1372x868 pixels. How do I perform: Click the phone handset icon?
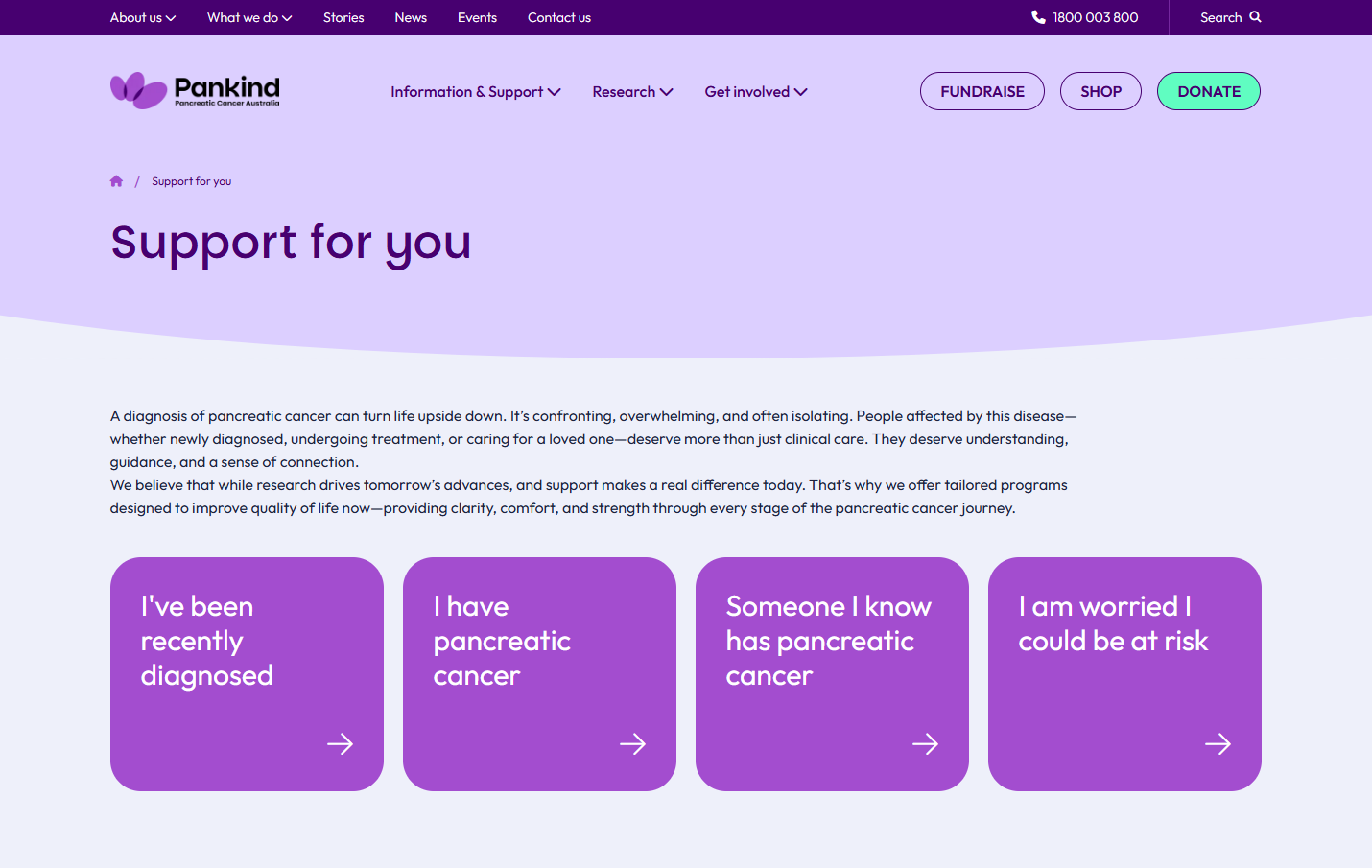pyautogui.click(x=1038, y=17)
